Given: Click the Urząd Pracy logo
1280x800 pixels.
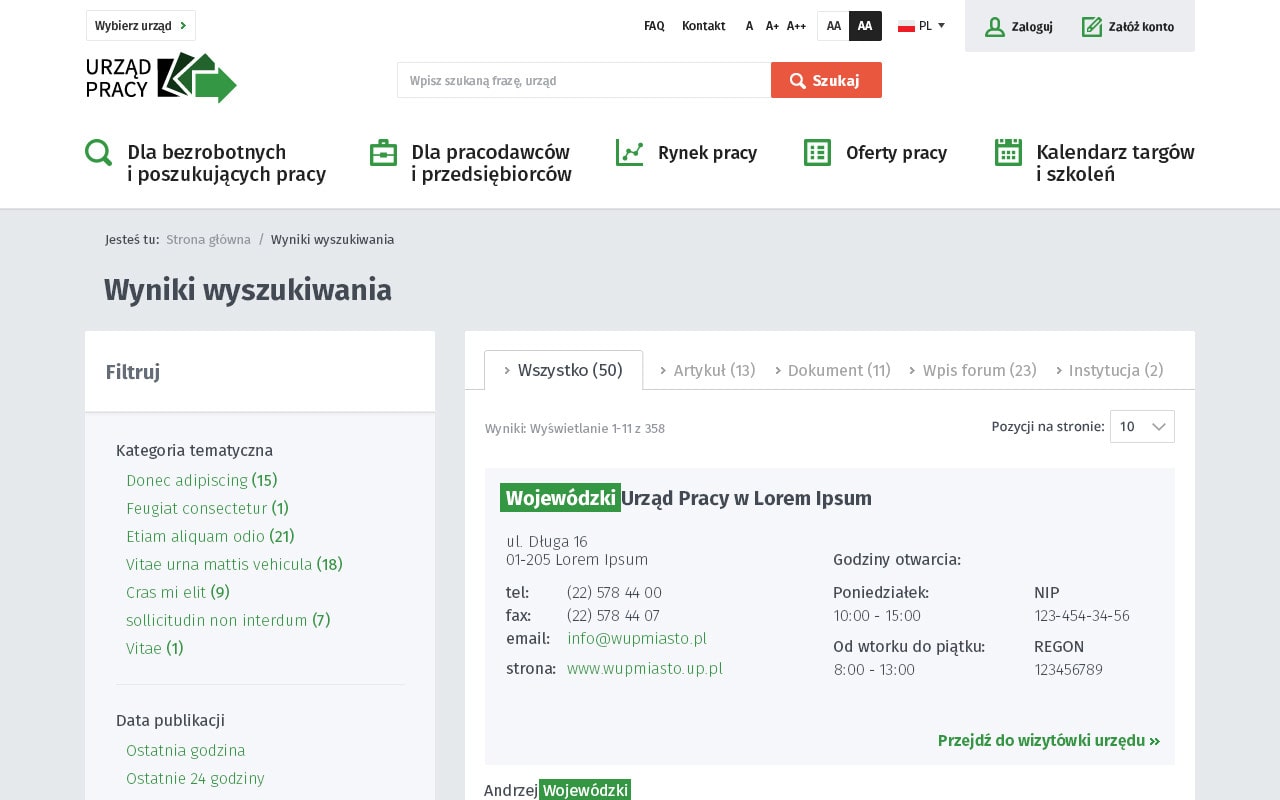Looking at the screenshot, I should 161,78.
